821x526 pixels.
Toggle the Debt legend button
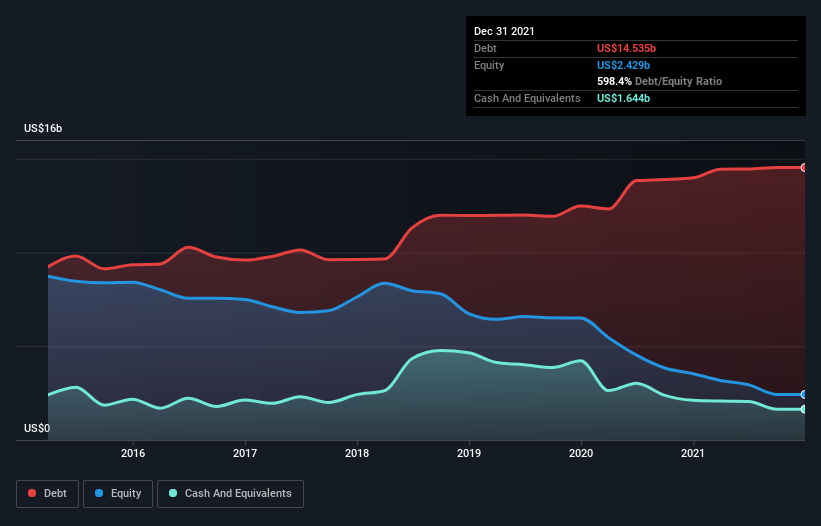click(48, 494)
